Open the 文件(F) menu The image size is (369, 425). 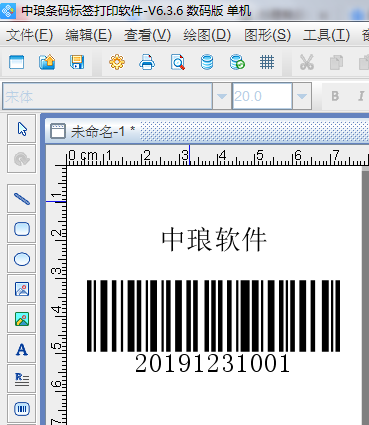29,35
